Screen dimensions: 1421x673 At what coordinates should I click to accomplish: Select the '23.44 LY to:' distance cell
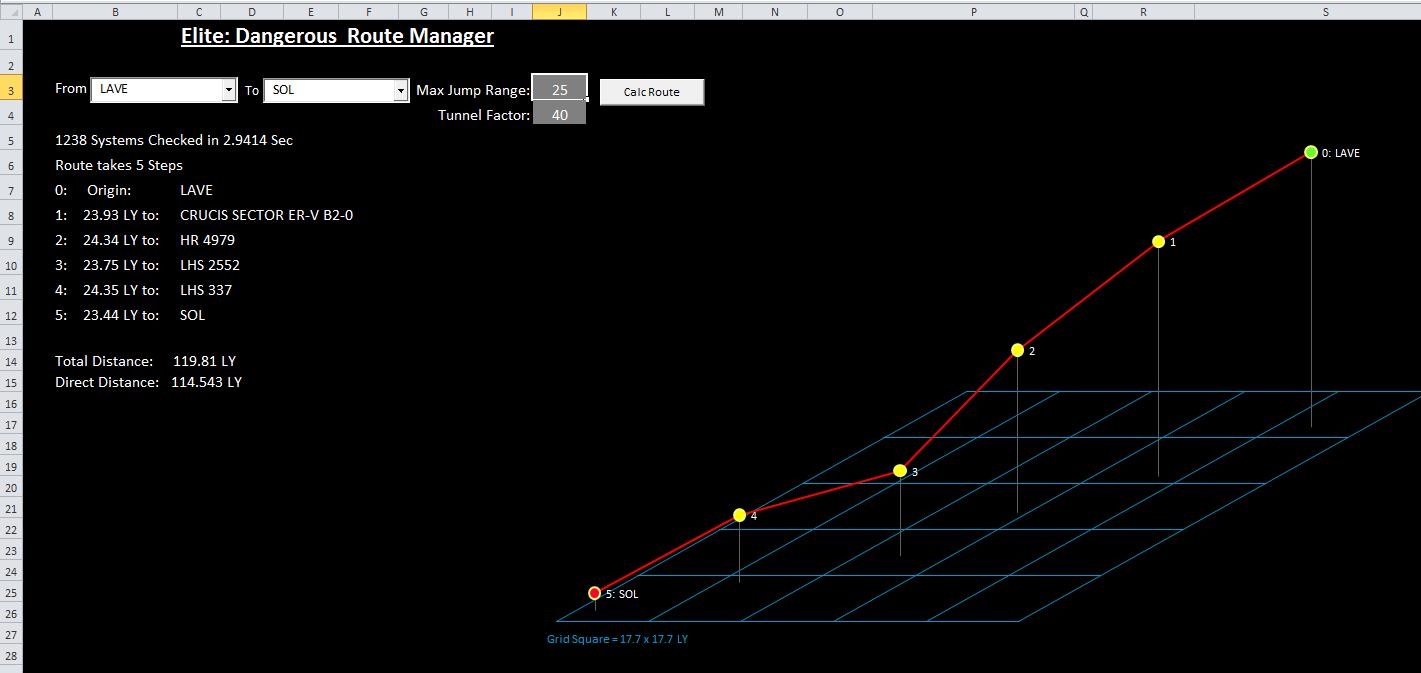(121, 315)
